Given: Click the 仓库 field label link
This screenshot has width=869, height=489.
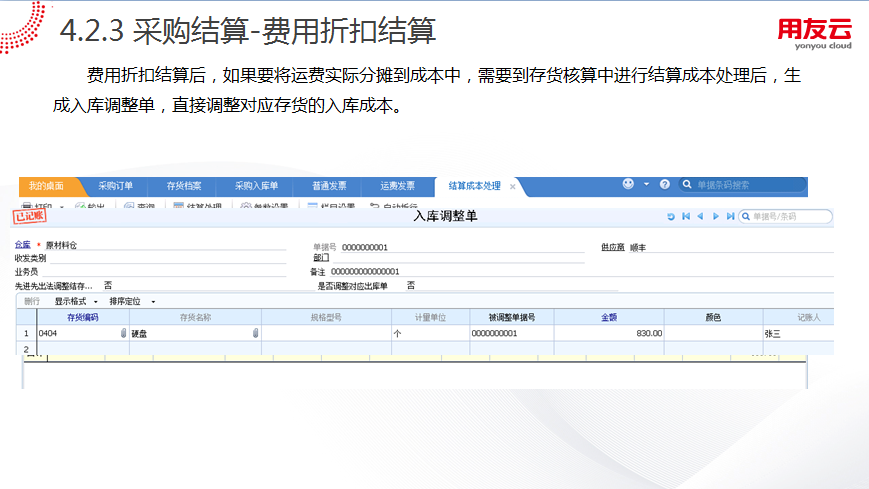Looking at the screenshot, I should (x=23, y=245).
